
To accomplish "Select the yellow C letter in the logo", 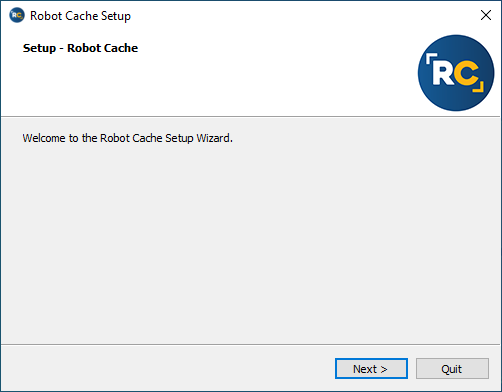I will click(467, 73).
